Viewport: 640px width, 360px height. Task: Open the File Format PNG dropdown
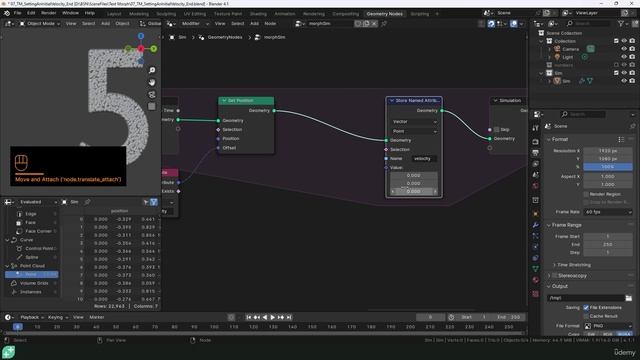[608, 326]
